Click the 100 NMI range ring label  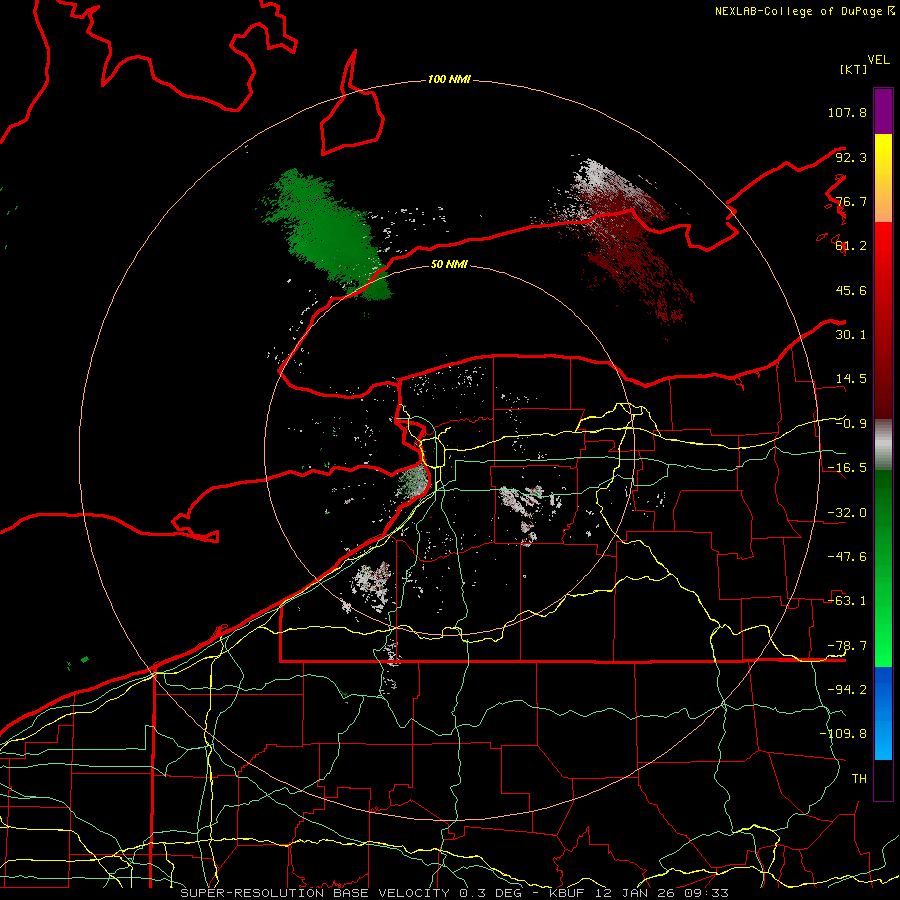click(449, 79)
